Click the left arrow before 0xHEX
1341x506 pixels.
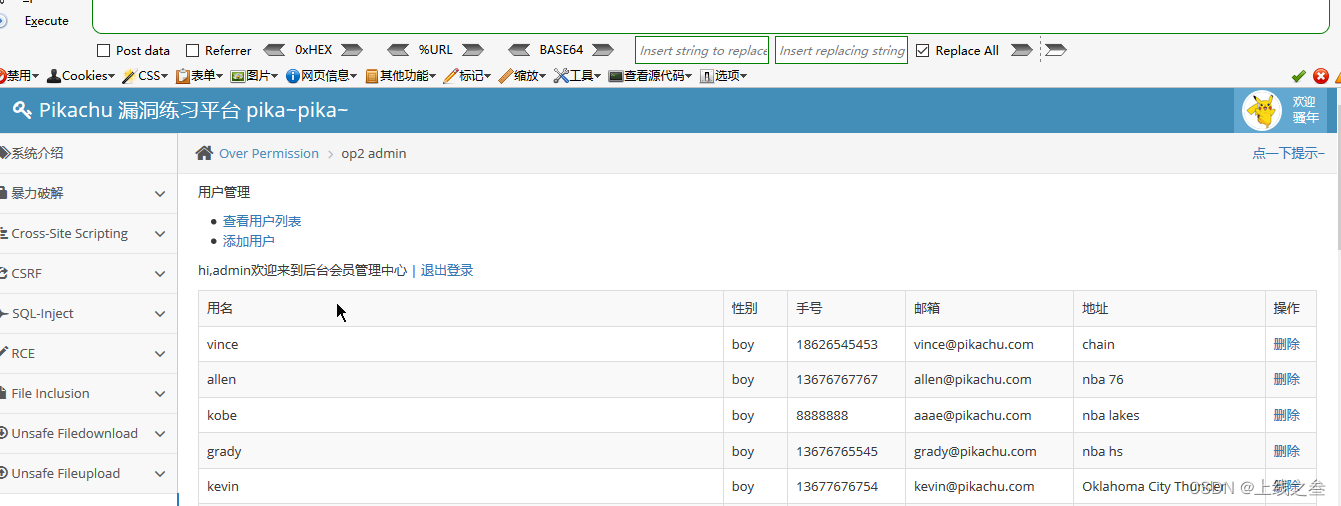(x=274, y=50)
